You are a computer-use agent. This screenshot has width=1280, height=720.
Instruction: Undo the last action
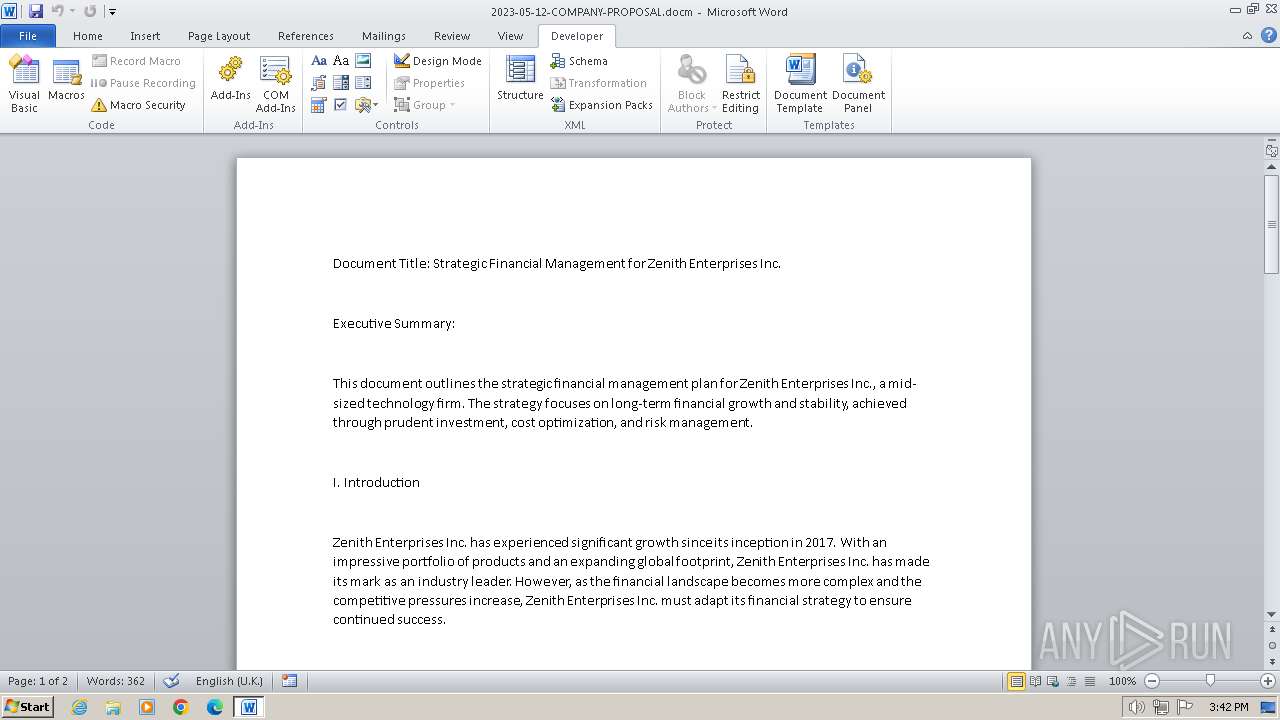click(x=57, y=11)
